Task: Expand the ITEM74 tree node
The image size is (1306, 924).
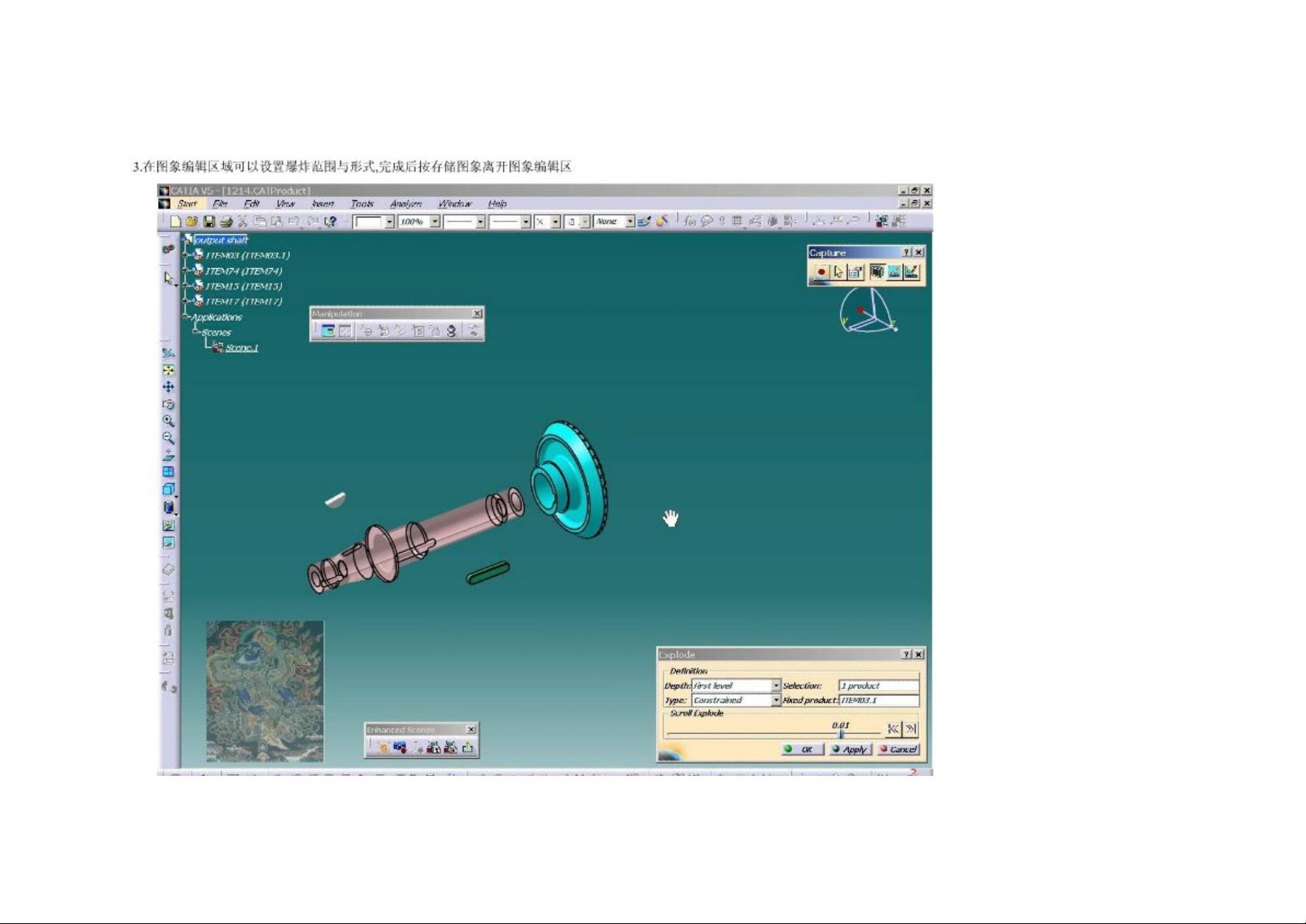Action: (187, 271)
